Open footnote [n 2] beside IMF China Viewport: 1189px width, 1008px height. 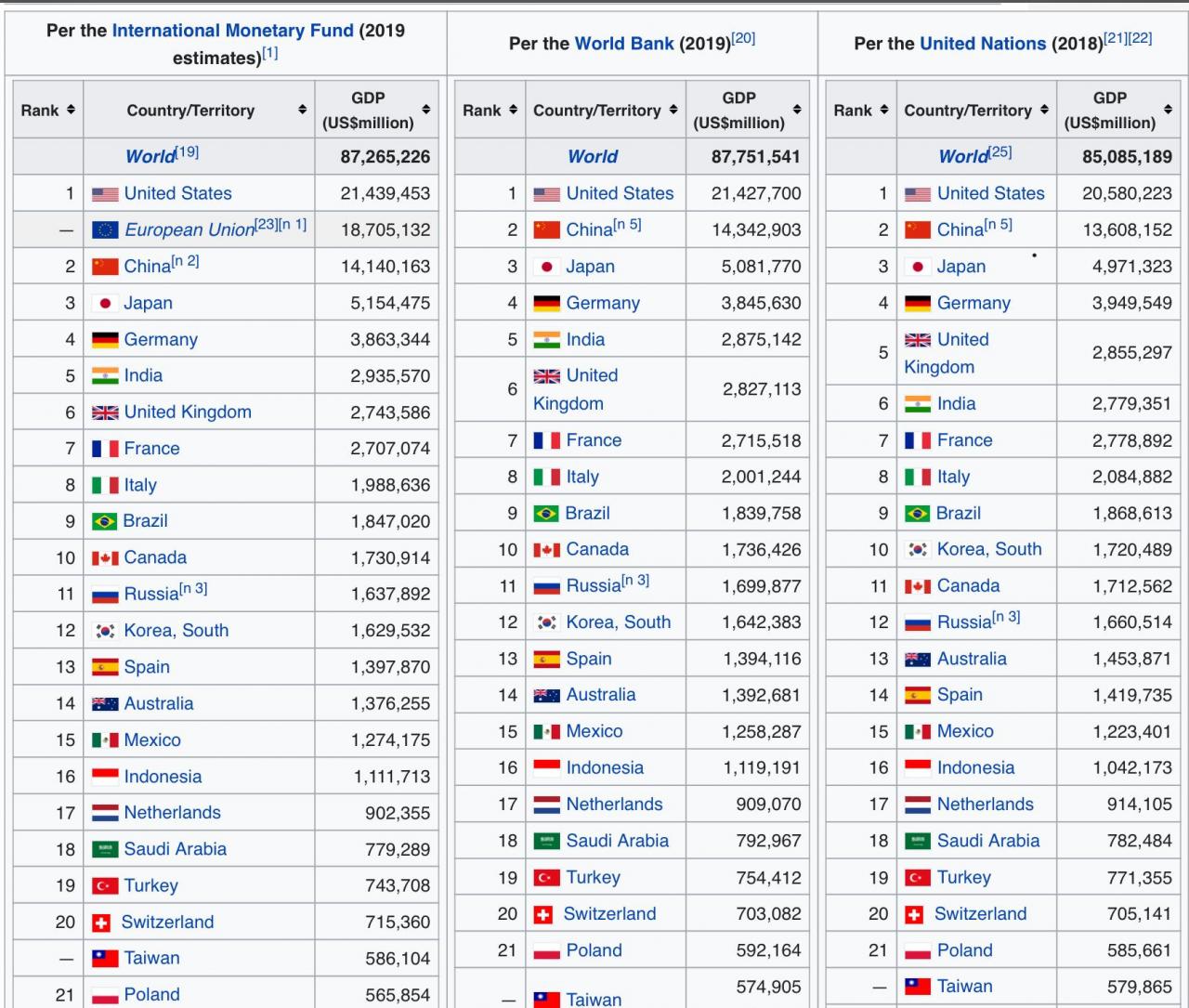[185, 261]
